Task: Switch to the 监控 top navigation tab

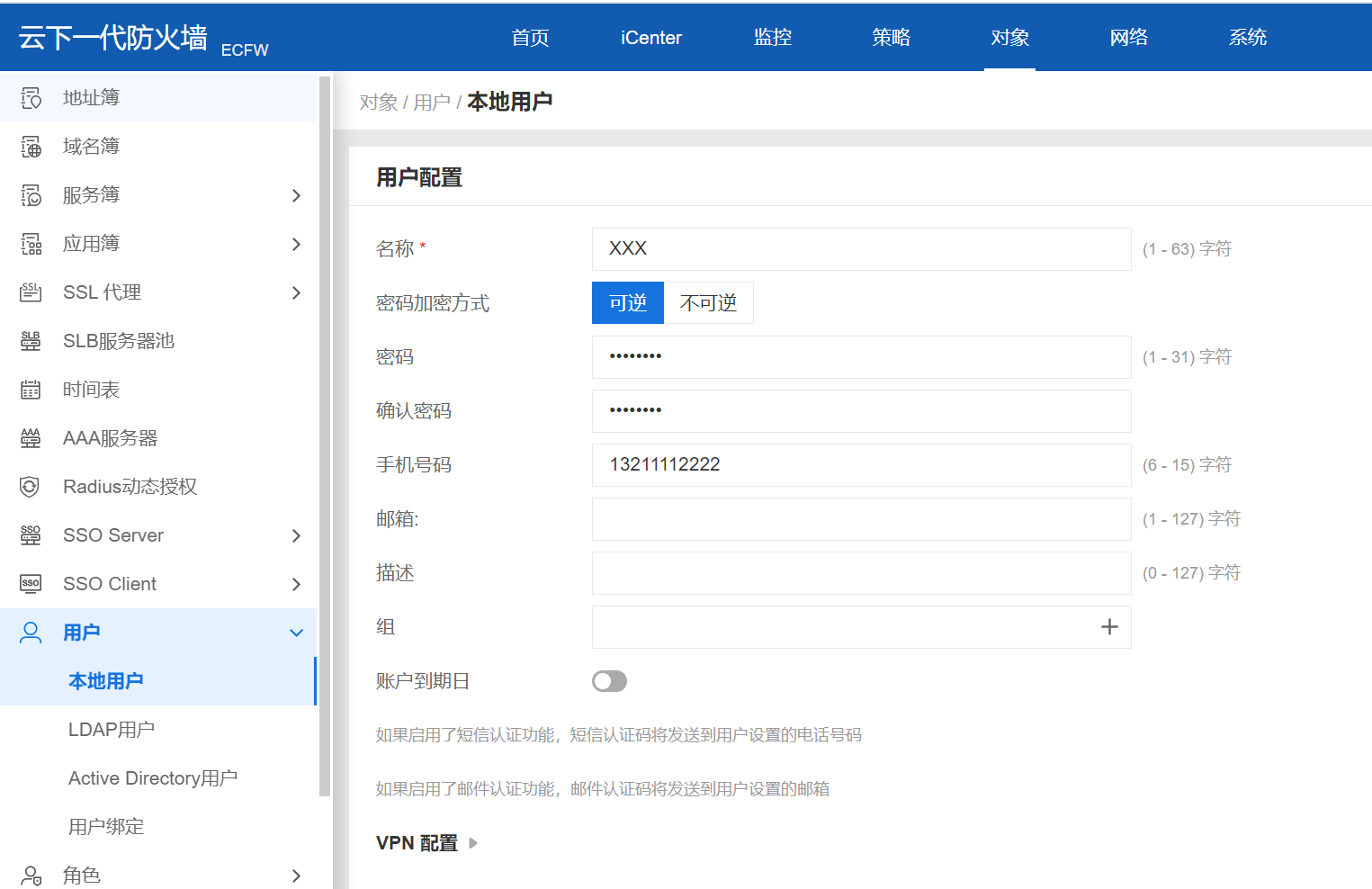Action: point(772,37)
